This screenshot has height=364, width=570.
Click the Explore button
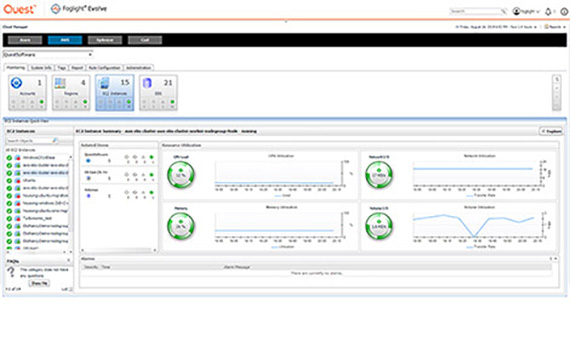pyautogui.click(x=551, y=131)
